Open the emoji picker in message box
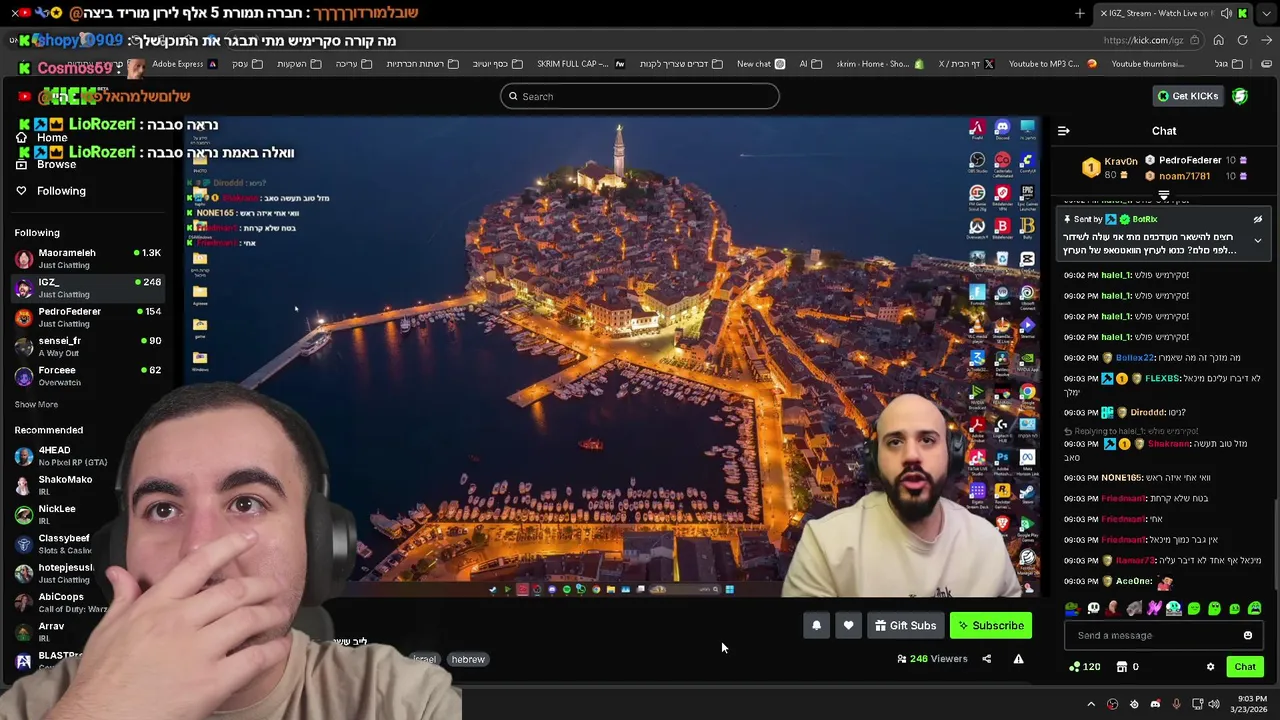This screenshot has width=1280, height=720. [x=1247, y=635]
